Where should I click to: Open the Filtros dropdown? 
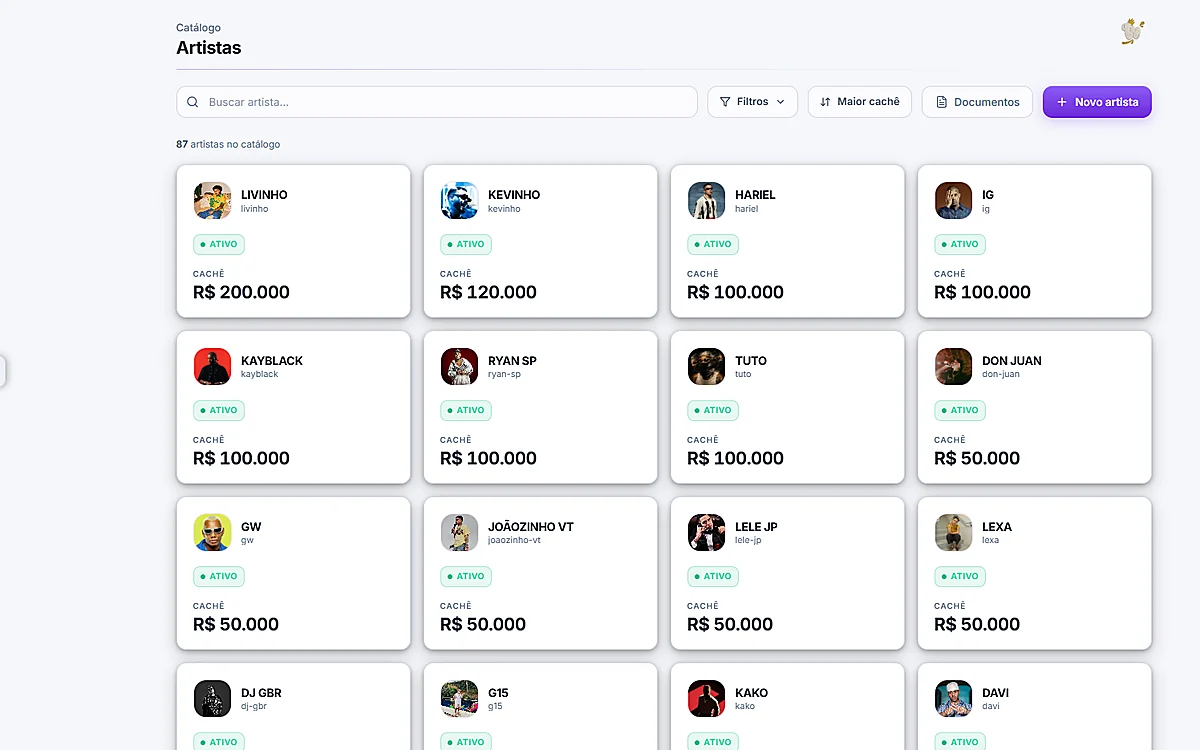pos(753,102)
